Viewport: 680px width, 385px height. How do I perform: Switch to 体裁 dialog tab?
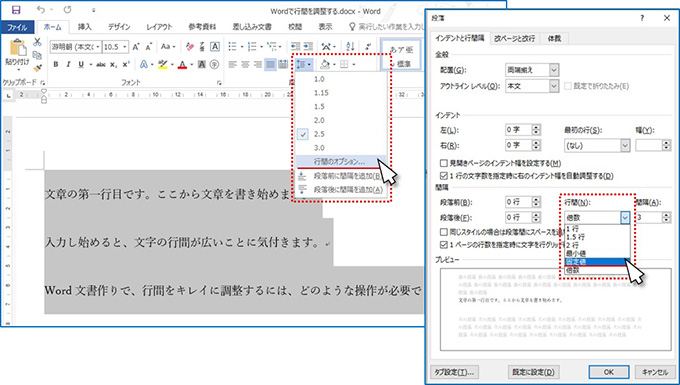tap(554, 38)
